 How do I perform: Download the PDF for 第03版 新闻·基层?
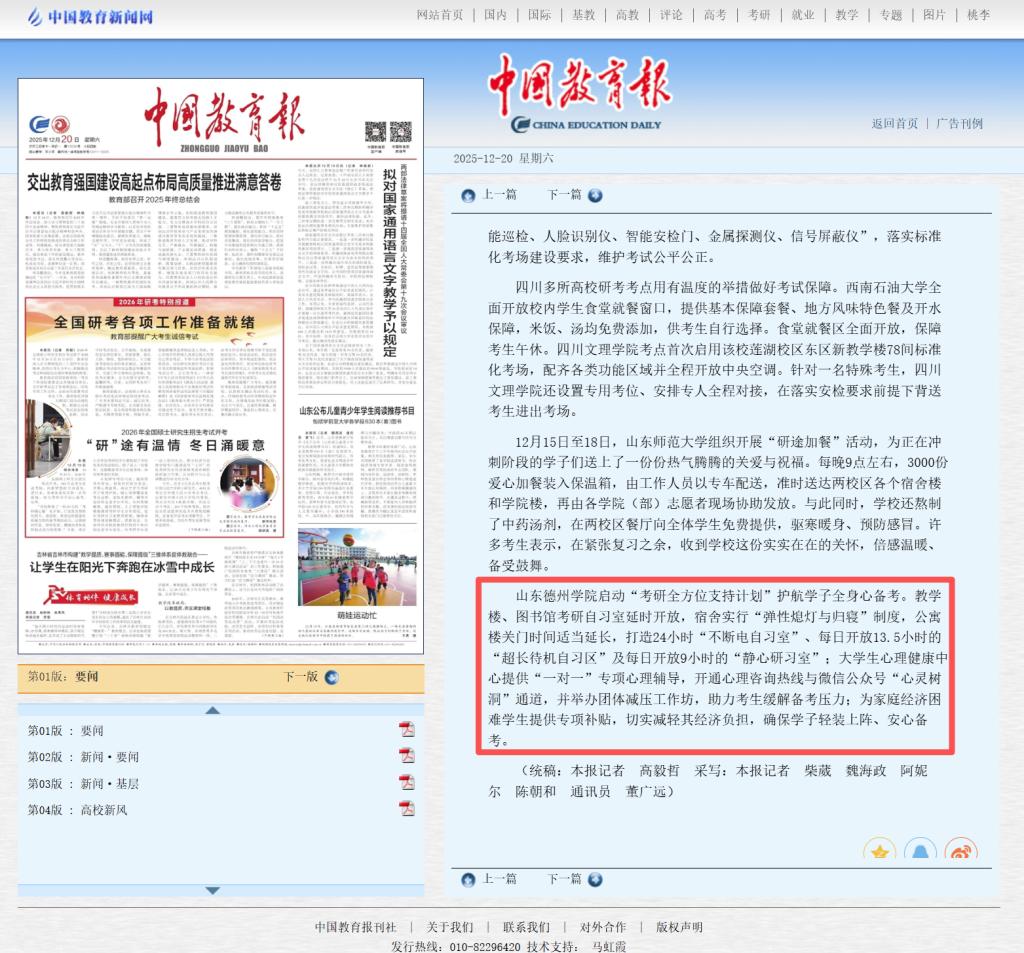pyautogui.click(x=406, y=782)
